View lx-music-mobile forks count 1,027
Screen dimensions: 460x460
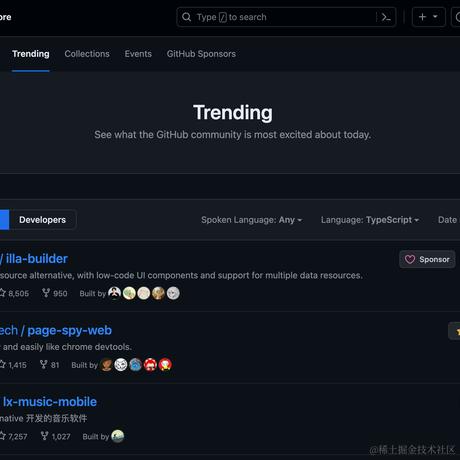coord(55,436)
